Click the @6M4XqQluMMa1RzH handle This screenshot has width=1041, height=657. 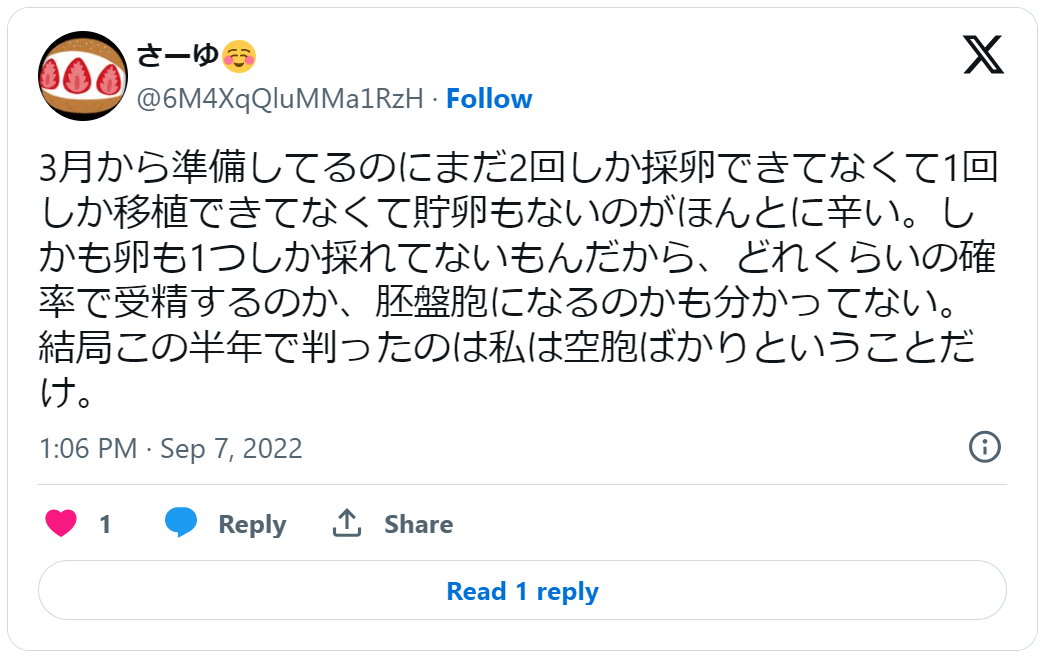[280, 98]
